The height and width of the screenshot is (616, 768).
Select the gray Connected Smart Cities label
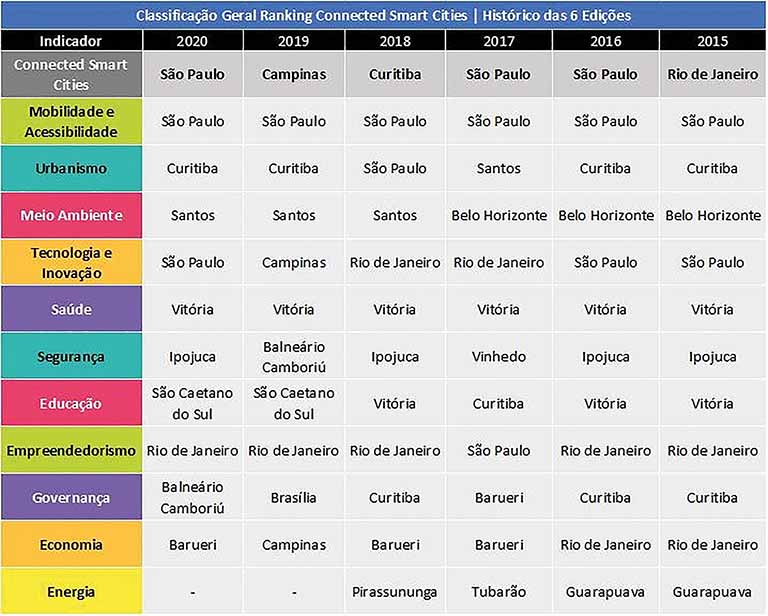(x=72, y=75)
